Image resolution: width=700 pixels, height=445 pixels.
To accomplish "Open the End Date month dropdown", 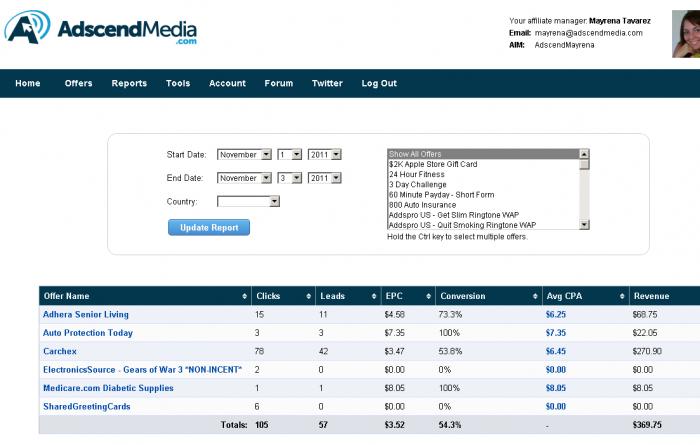I will (244, 178).
